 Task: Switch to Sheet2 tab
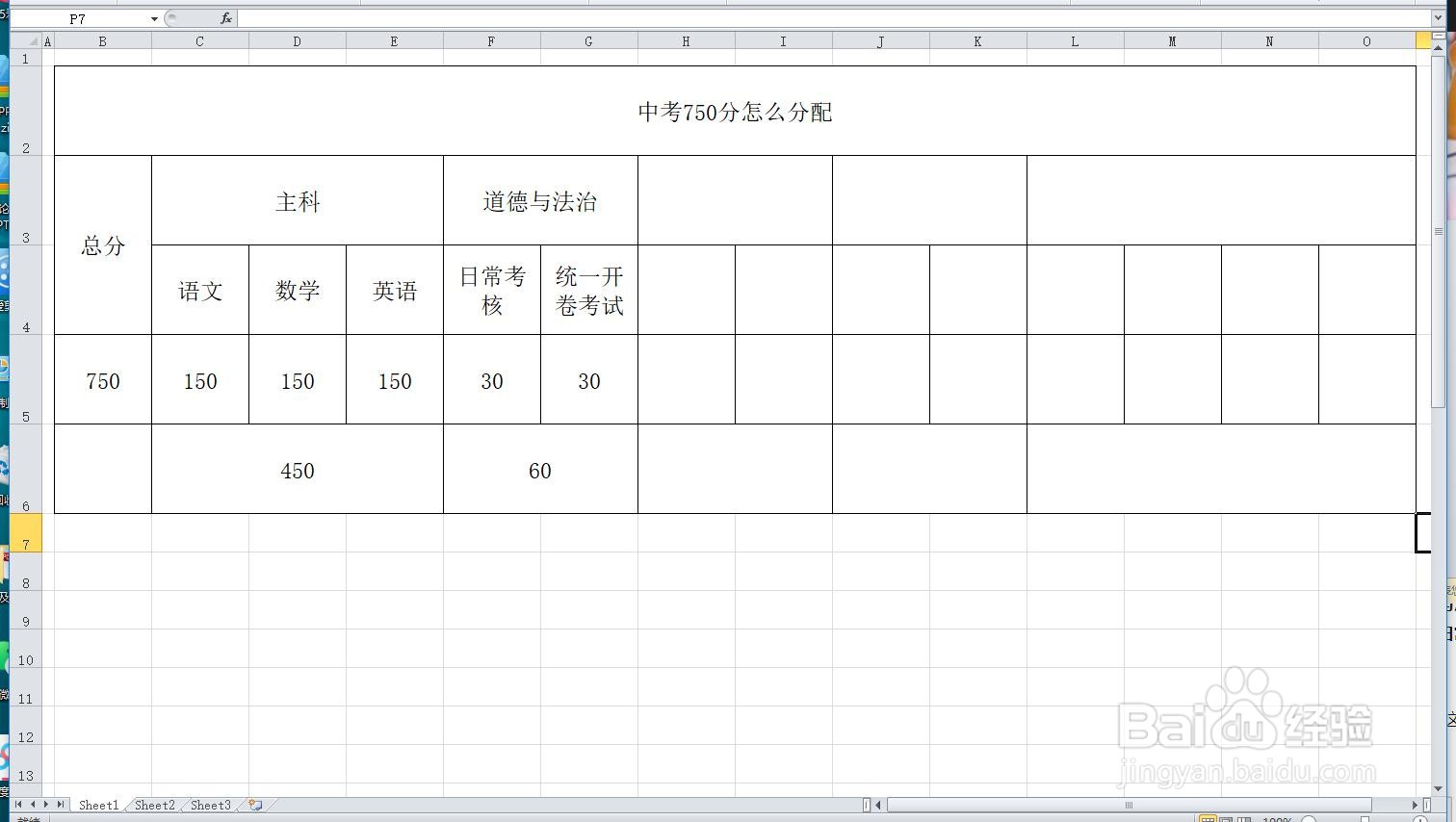point(154,805)
